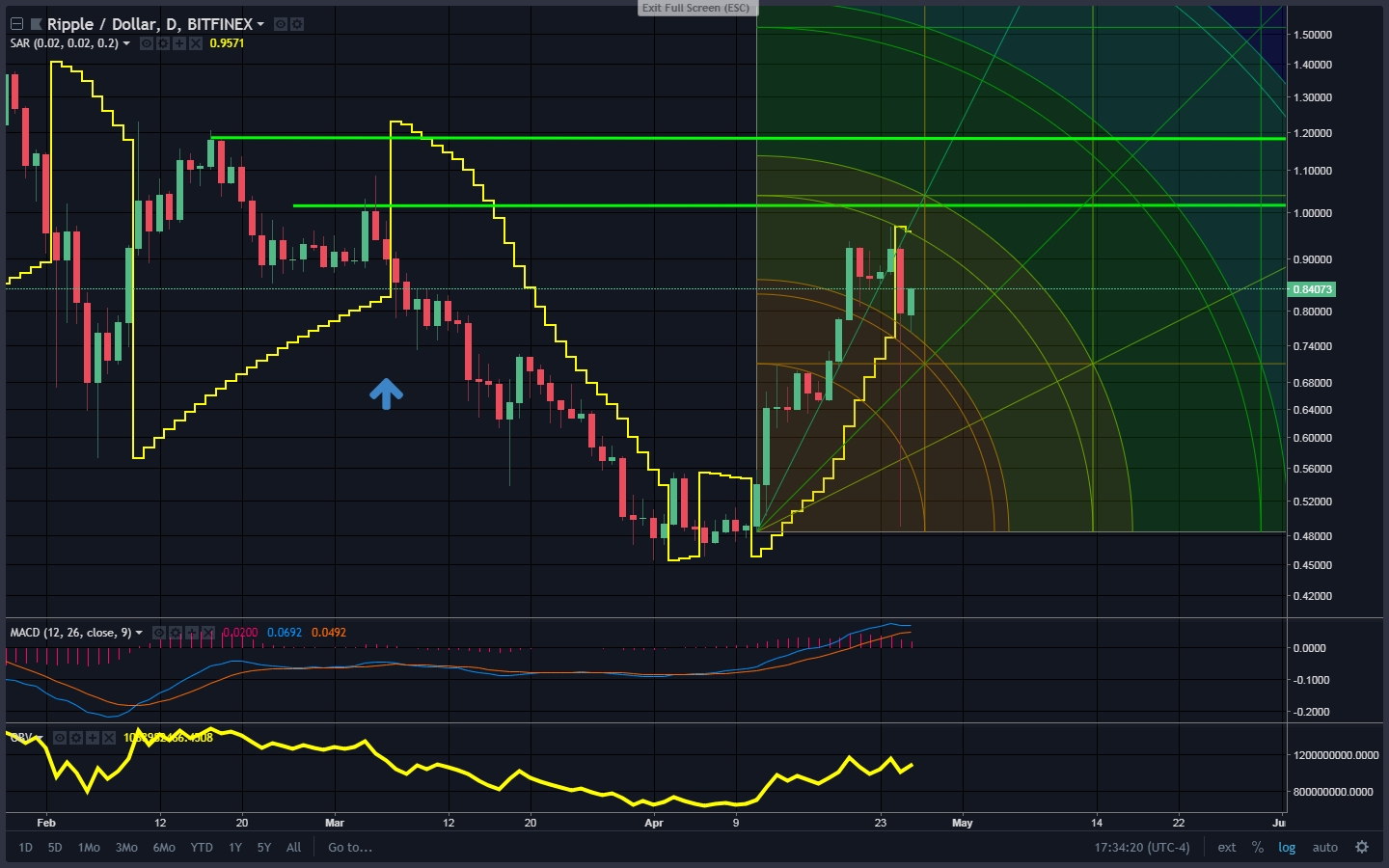
Task: Select the YTD time range
Action: (202, 848)
